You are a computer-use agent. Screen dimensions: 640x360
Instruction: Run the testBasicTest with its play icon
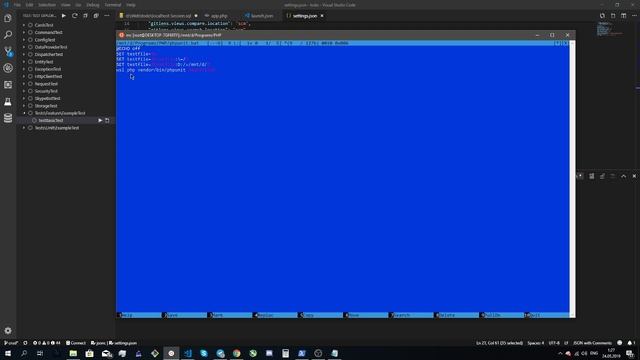tap(100, 120)
